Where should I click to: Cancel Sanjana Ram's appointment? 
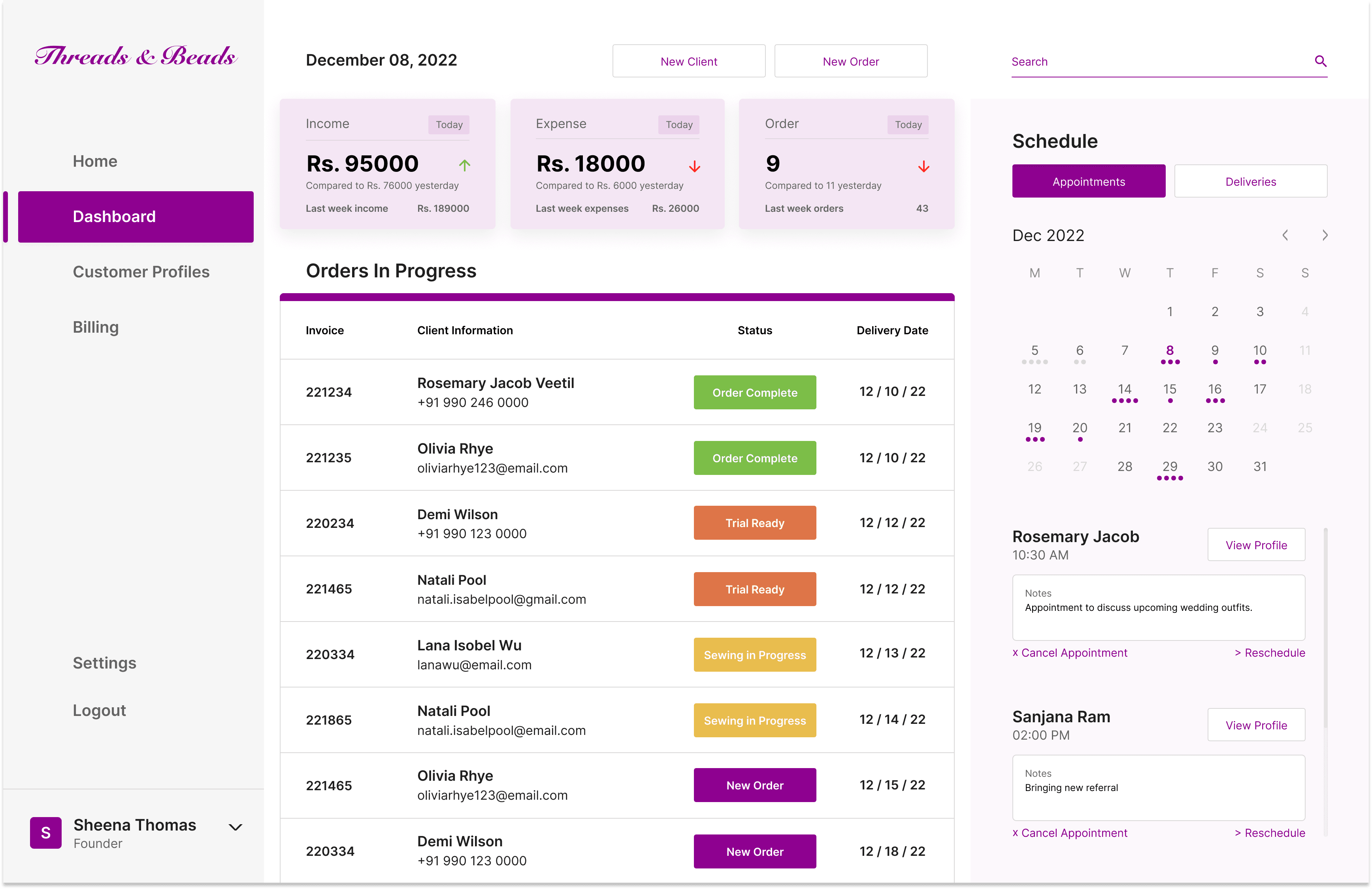point(1069,832)
